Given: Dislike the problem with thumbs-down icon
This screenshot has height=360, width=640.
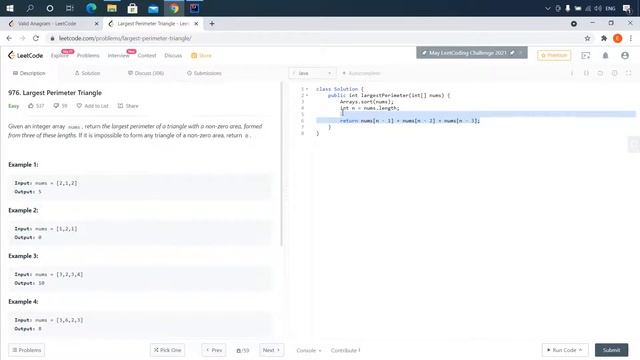Looking at the screenshot, I should [x=56, y=106].
